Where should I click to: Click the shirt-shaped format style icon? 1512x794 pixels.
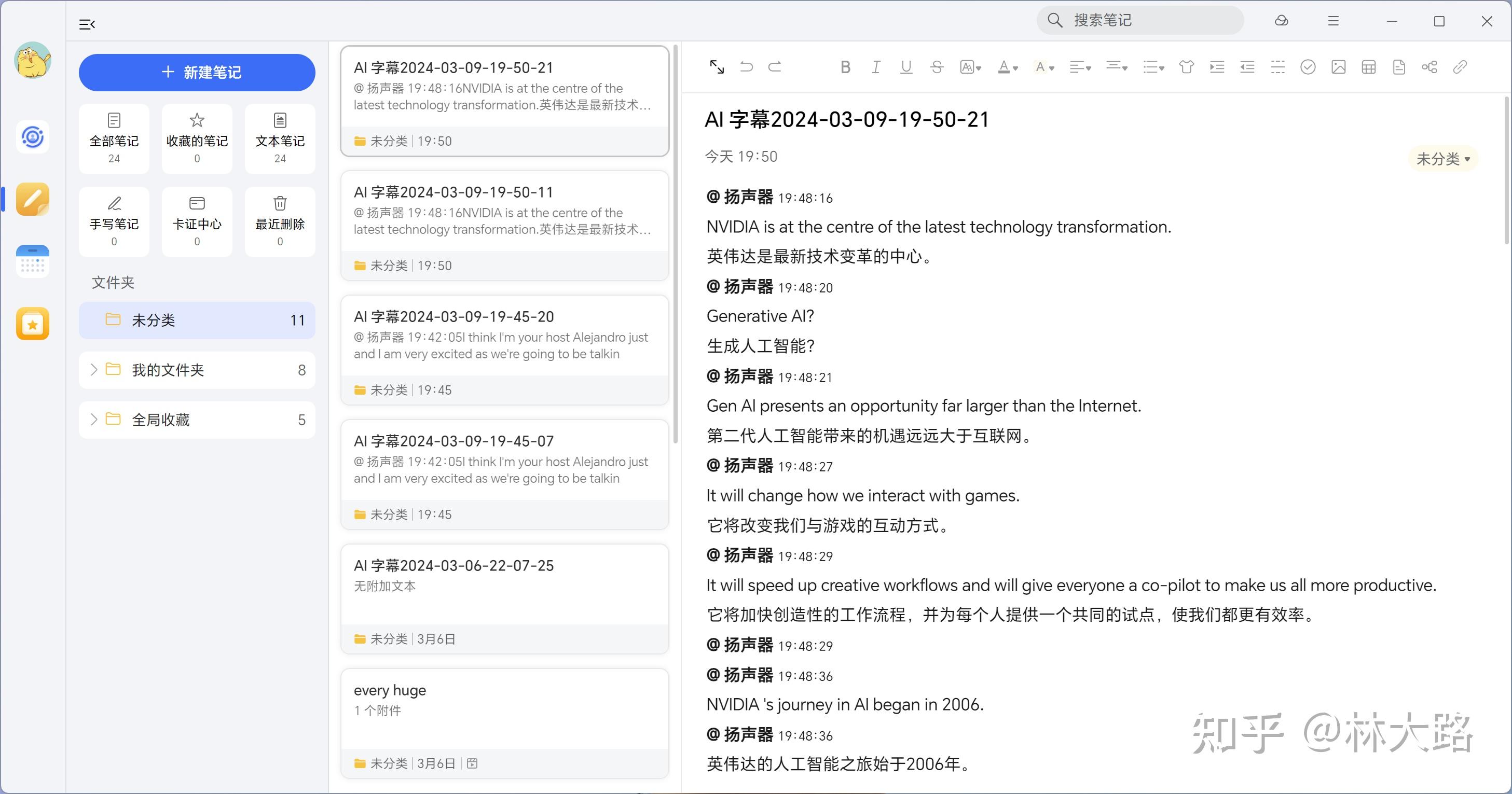click(x=1186, y=67)
